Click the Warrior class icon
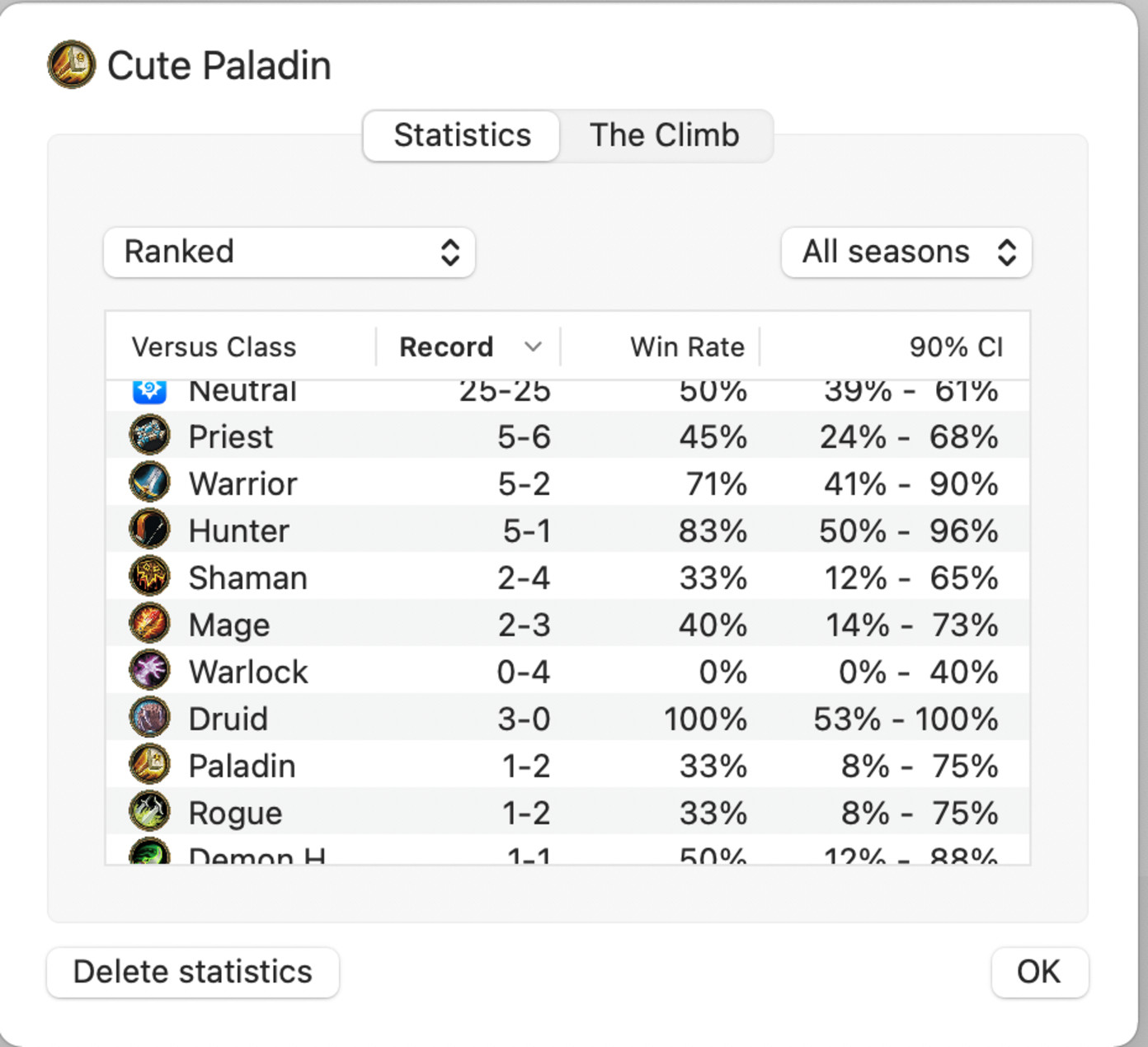The width and height of the screenshot is (1148, 1047). pos(150,482)
